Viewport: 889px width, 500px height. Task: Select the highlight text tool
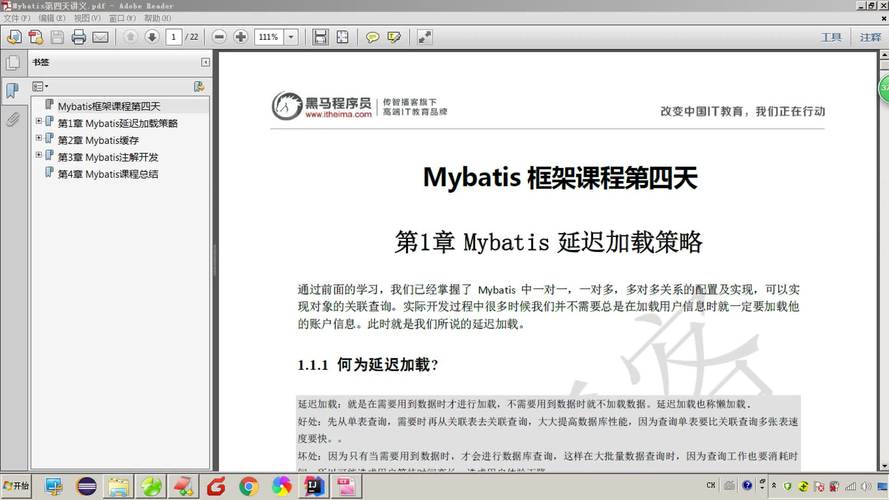[394, 37]
